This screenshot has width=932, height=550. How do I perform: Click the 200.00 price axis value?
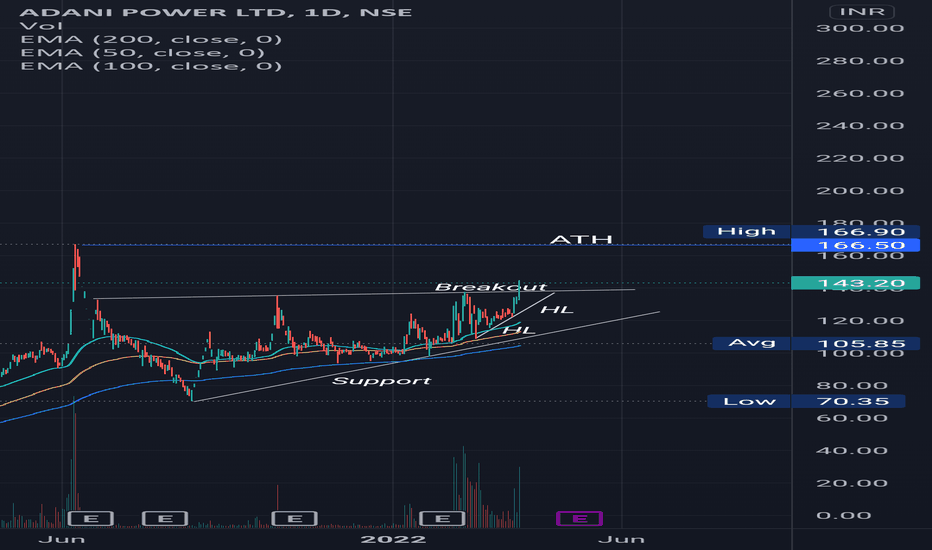coord(860,191)
